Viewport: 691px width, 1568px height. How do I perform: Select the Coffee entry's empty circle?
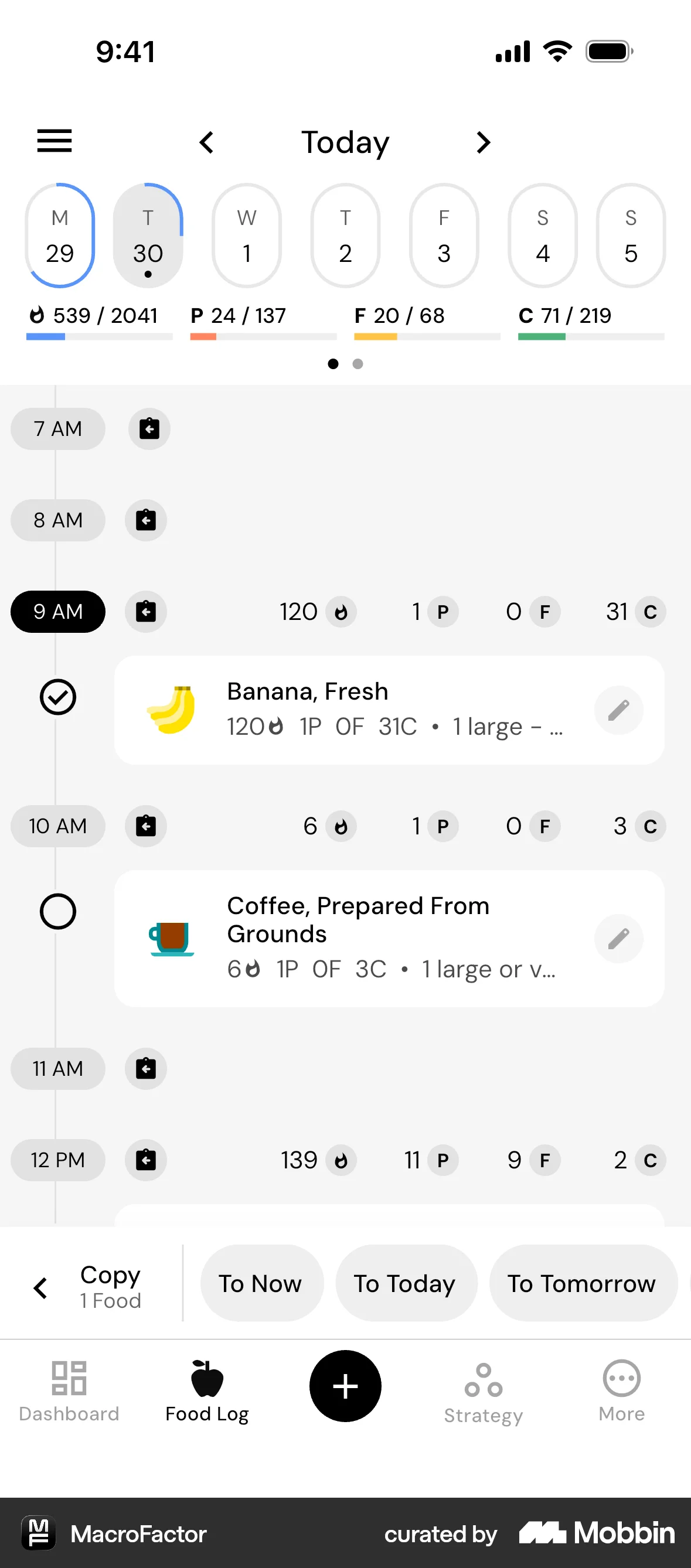pos(58,911)
